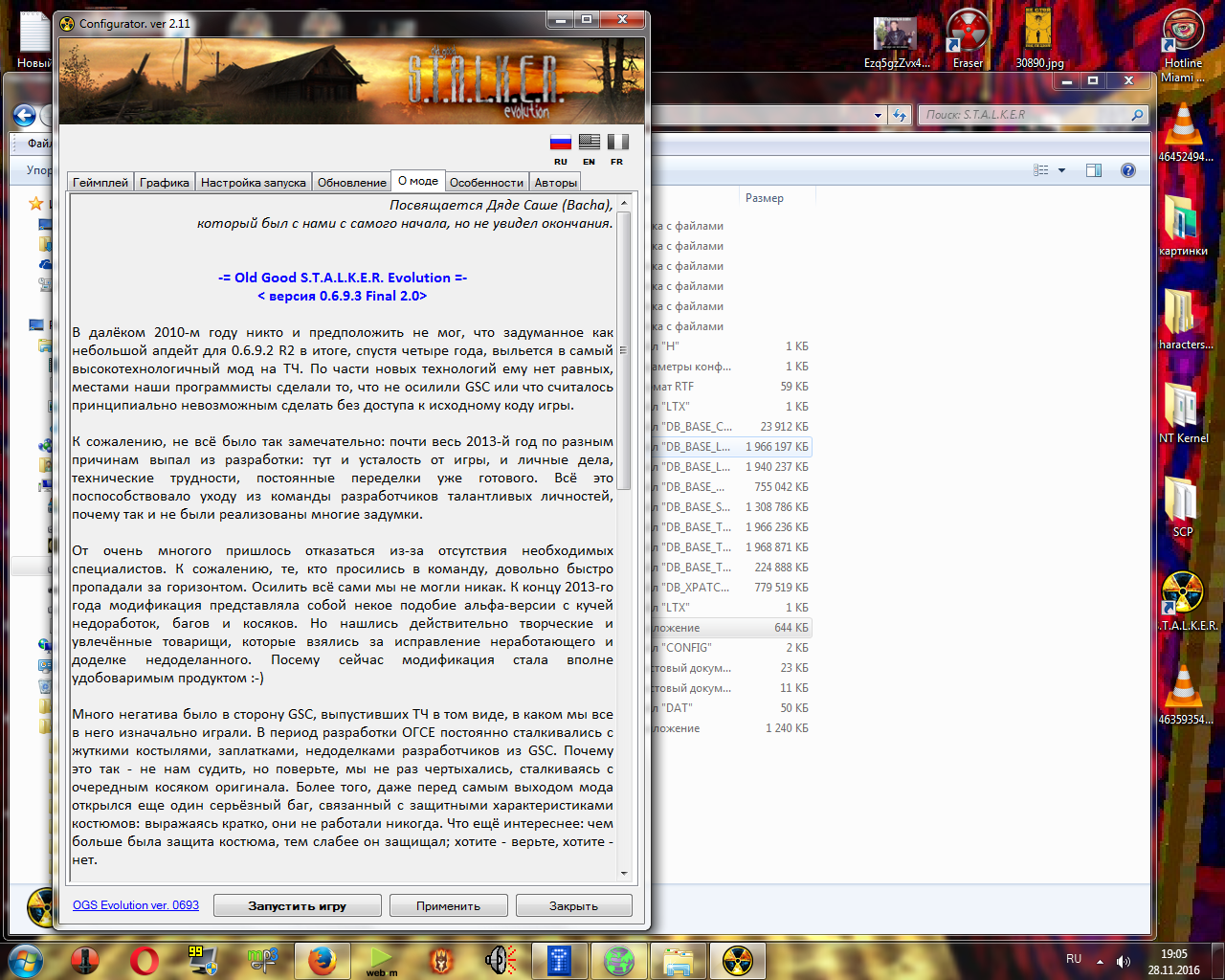This screenshot has height=980, width=1225.
Task: Select the Hotline Miami desktop shortcut
Action: tap(1183, 45)
